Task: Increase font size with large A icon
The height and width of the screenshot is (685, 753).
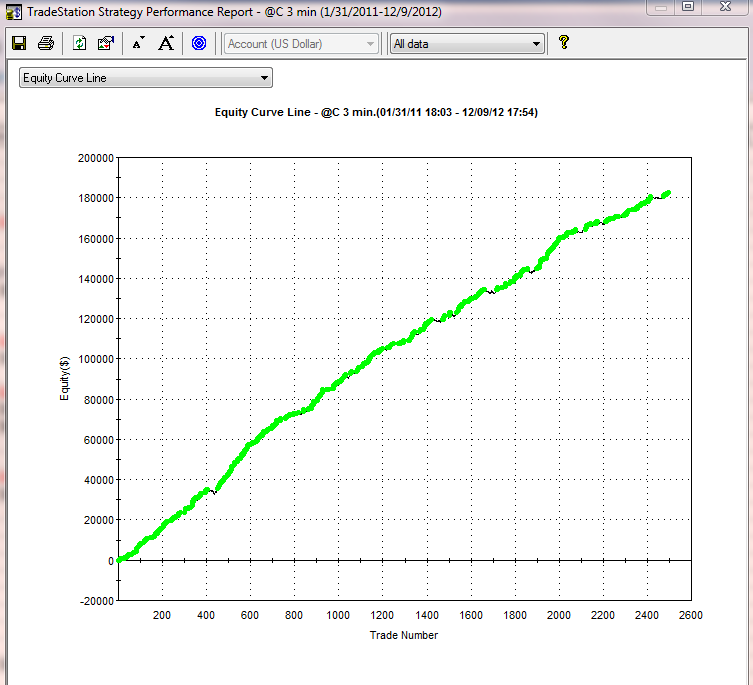Action: point(166,43)
